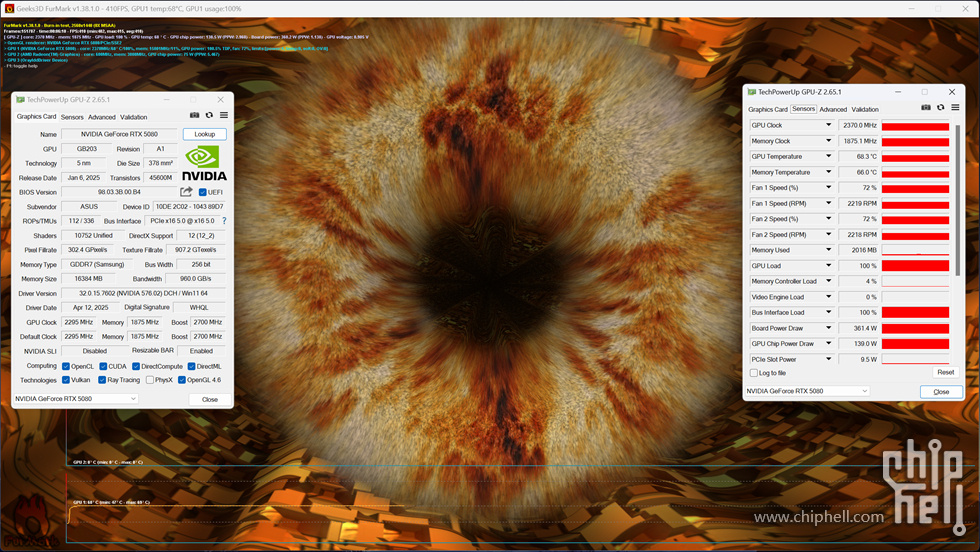980x552 pixels.
Task: Switch to Sensors tab in left GPU-Z window
Action: coord(72,117)
